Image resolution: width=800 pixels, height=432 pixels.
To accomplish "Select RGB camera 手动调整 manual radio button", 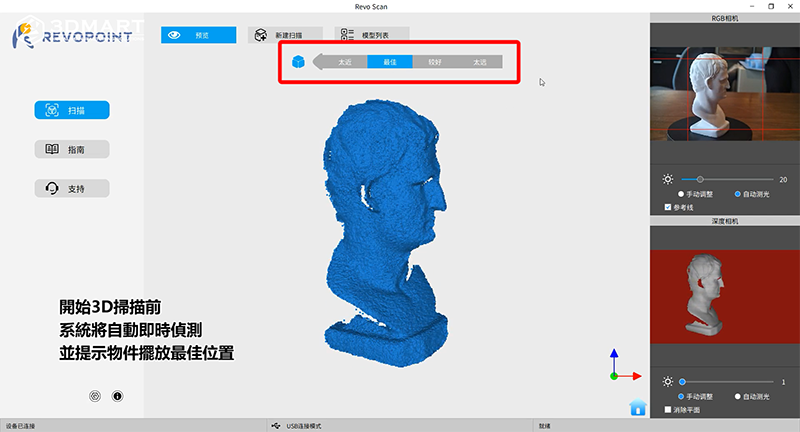I will [x=681, y=193].
